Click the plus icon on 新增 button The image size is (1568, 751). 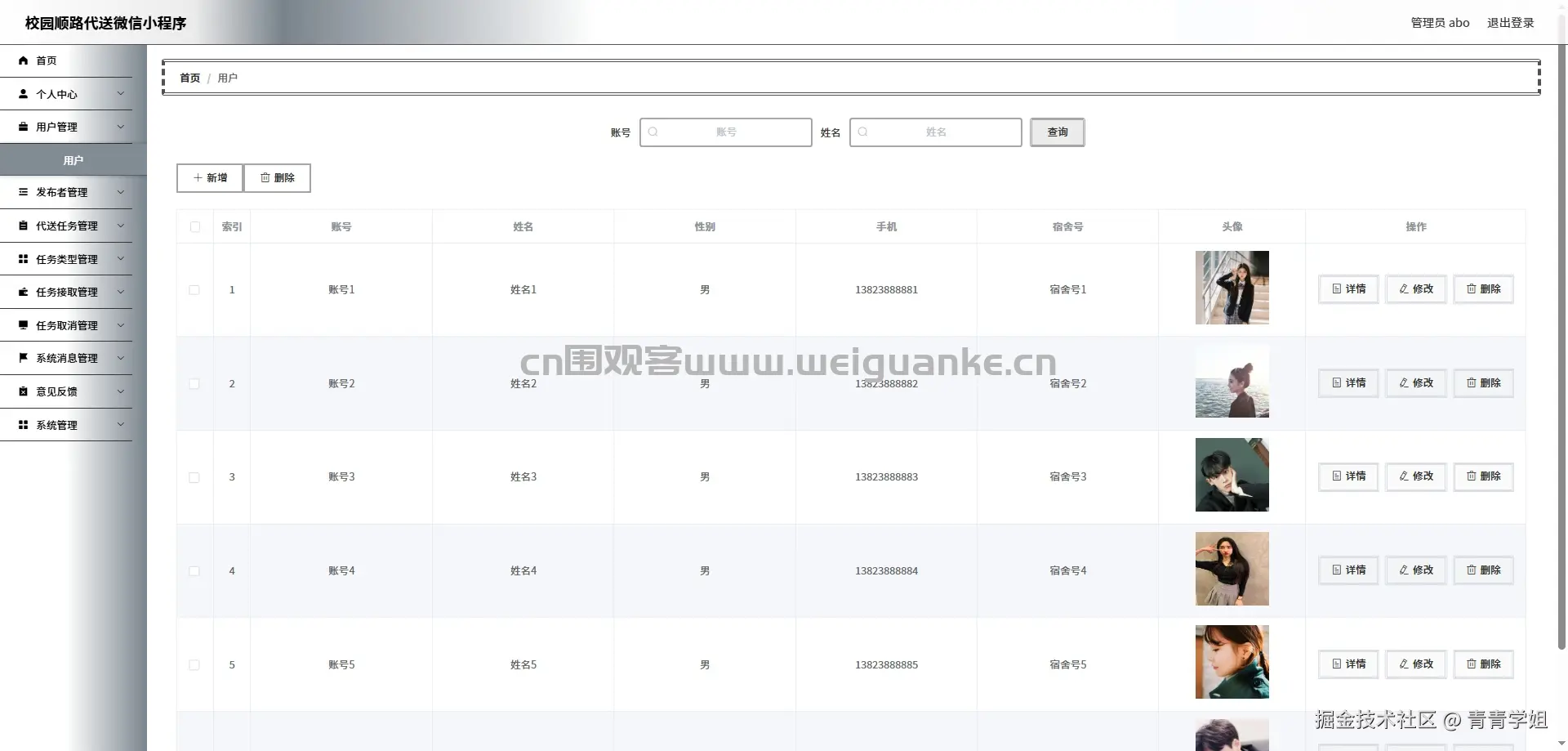click(198, 177)
